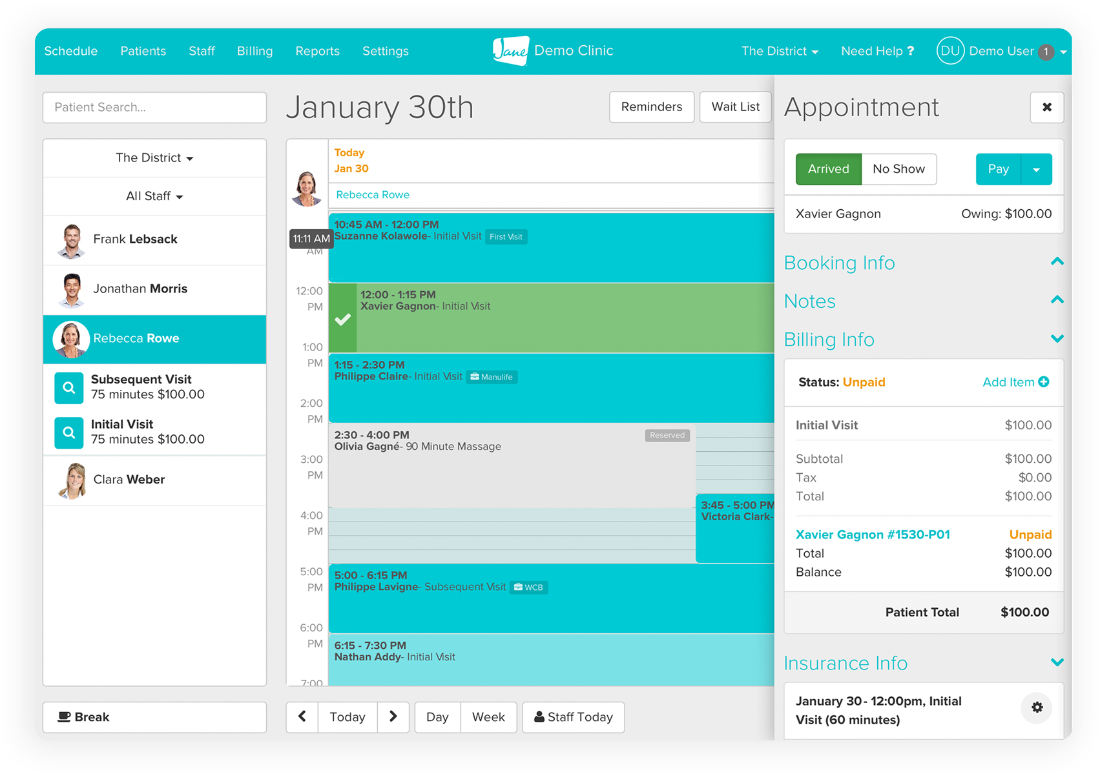1100x774 pixels.
Task: Click the Reminders button
Action: tap(651, 107)
